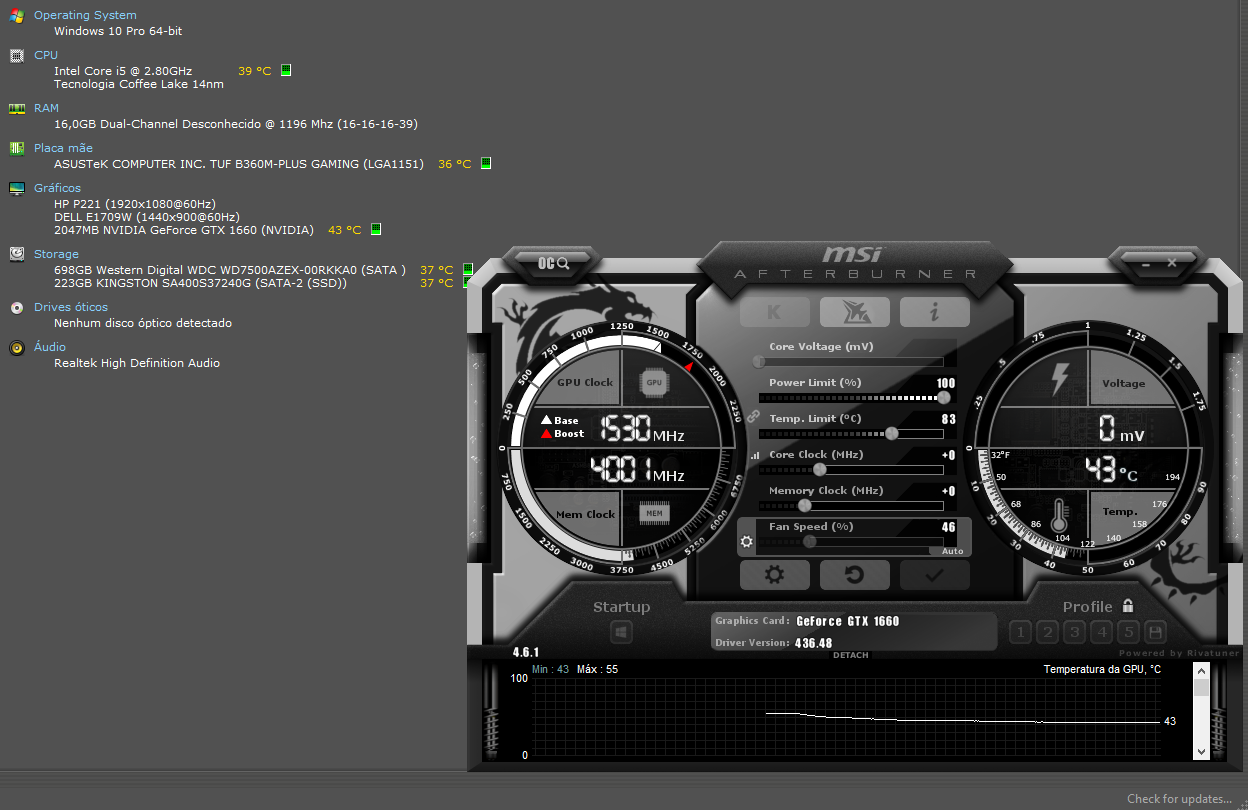Screen dimensions: 1248x810
Task: Click the MSI dragon logo button
Action: [855, 312]
